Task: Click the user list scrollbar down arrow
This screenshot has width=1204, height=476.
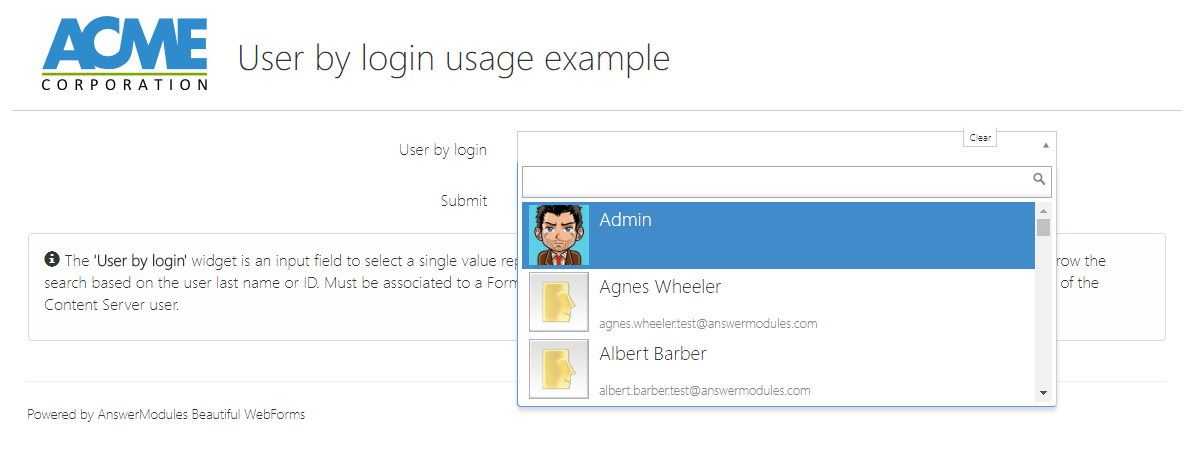Action: (1043, 393)
